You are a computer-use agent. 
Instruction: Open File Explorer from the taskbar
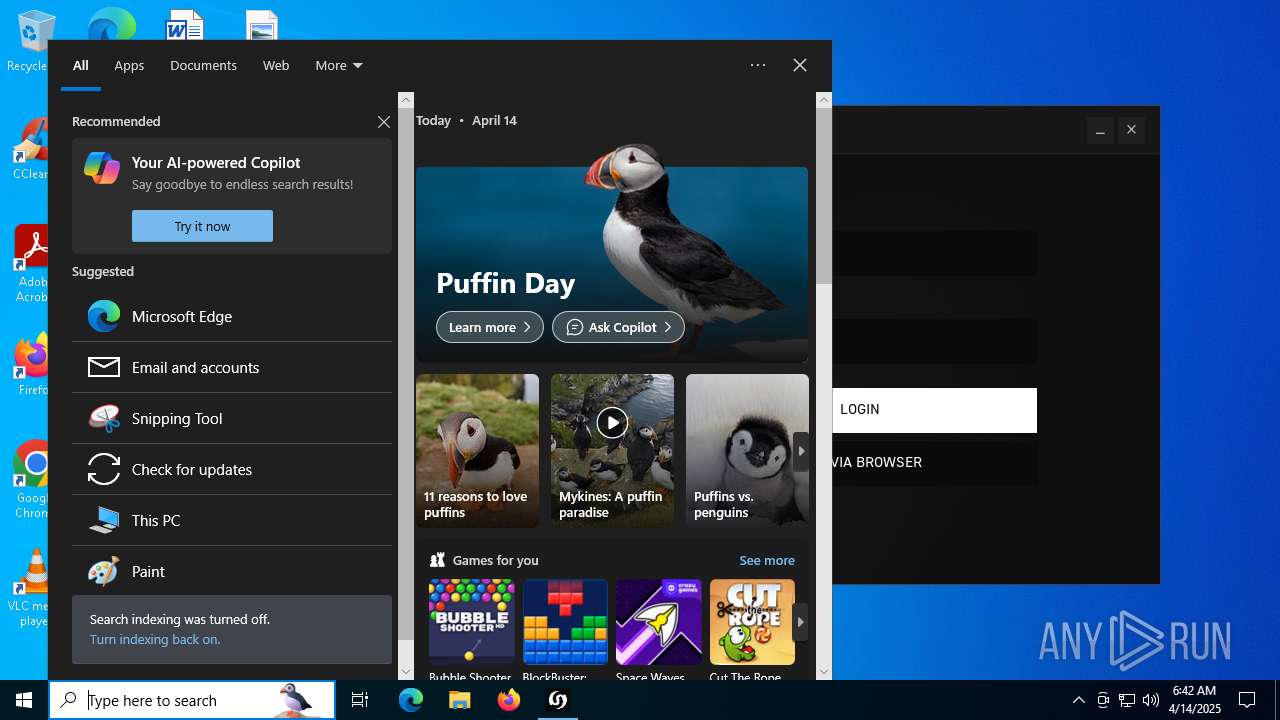[x=459, y=700]
